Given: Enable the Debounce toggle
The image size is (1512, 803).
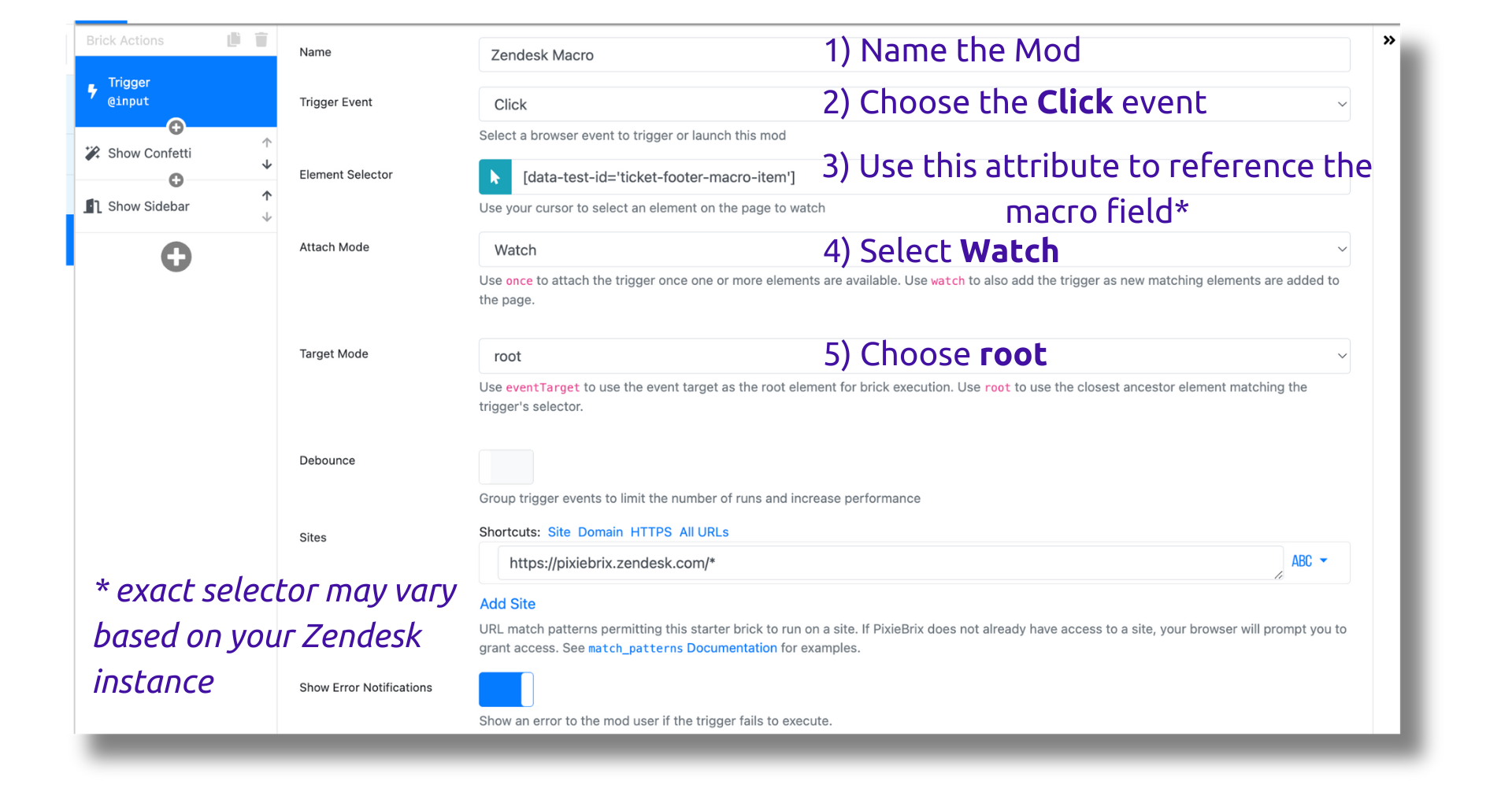Looking at the screenshot, I should pos(506,466).
